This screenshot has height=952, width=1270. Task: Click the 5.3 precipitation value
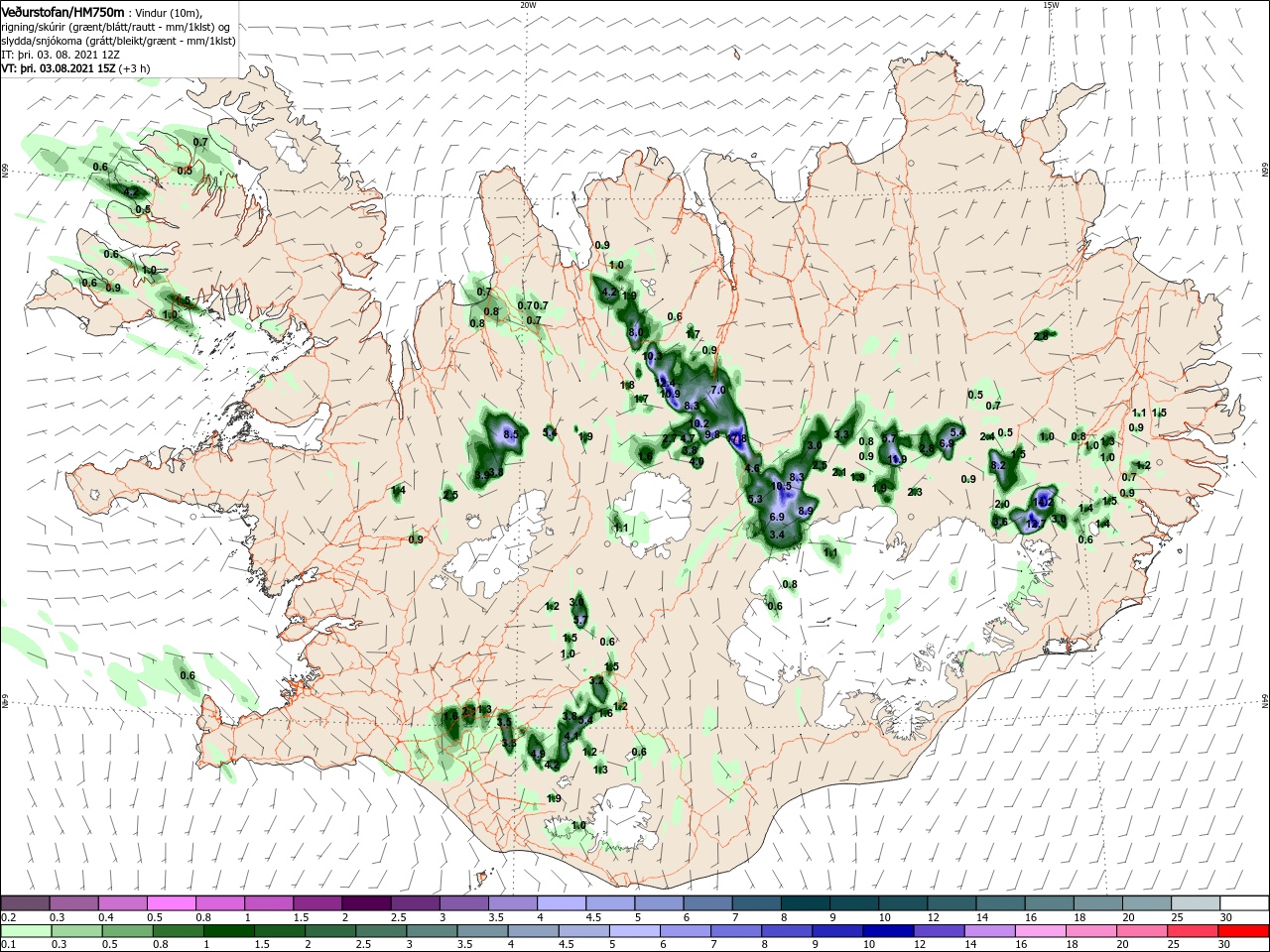click(755, 499)
